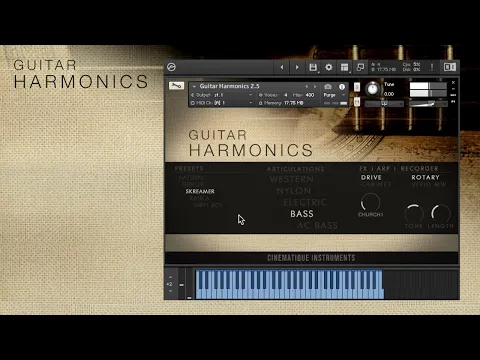Screen dimensions: 480x360
Task: Solo the instrument with S button
Action: coord(357,87)
